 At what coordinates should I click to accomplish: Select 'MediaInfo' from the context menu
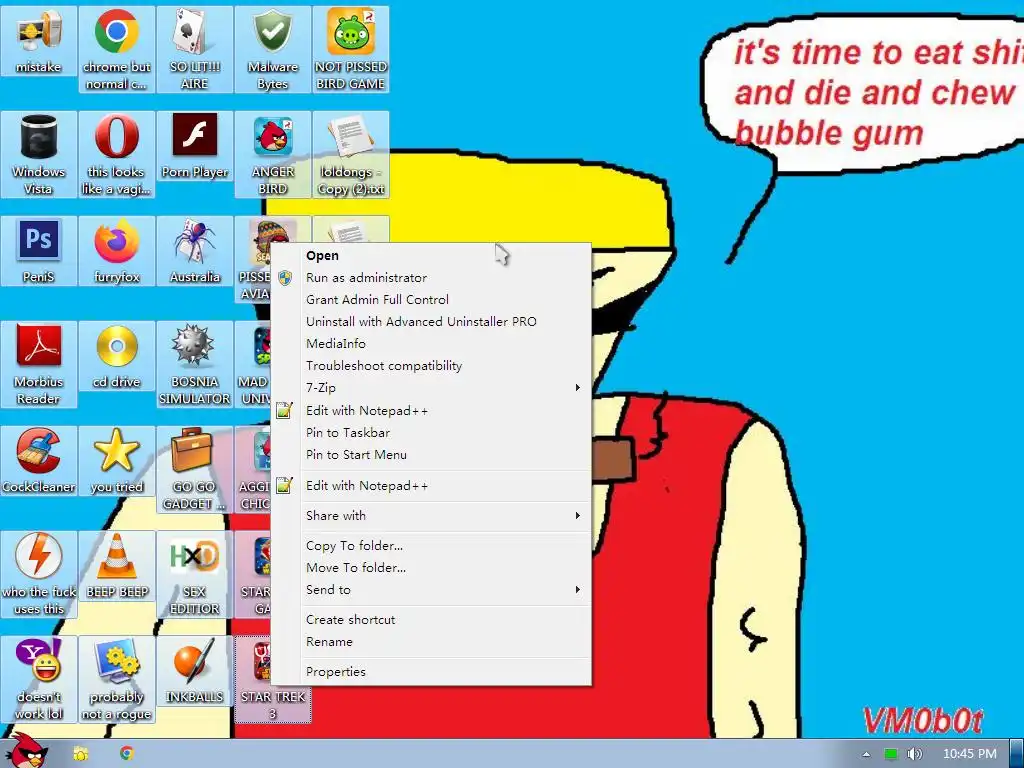tap(431, 344)
